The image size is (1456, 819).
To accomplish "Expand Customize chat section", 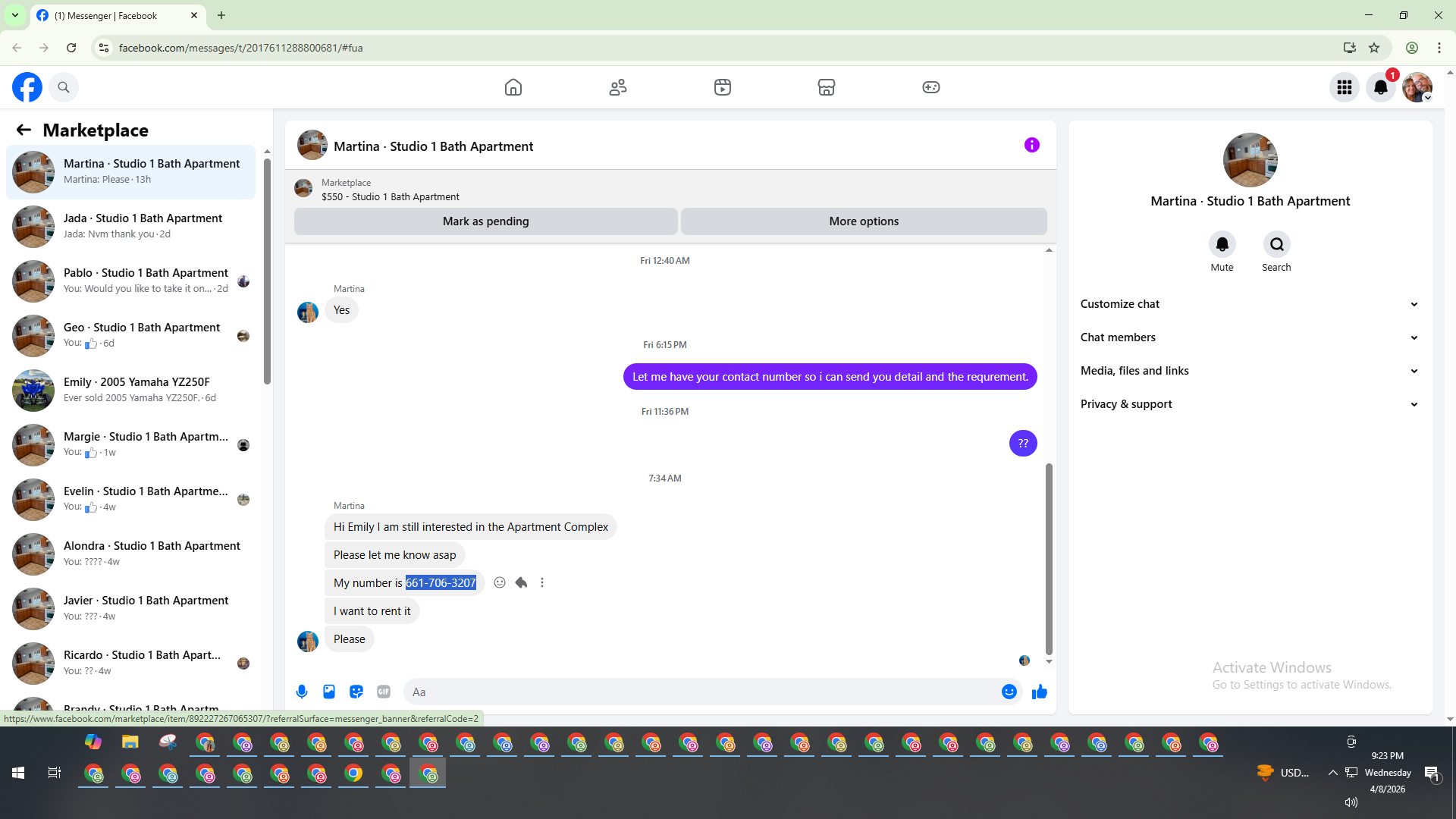I will coord(1249,304).
